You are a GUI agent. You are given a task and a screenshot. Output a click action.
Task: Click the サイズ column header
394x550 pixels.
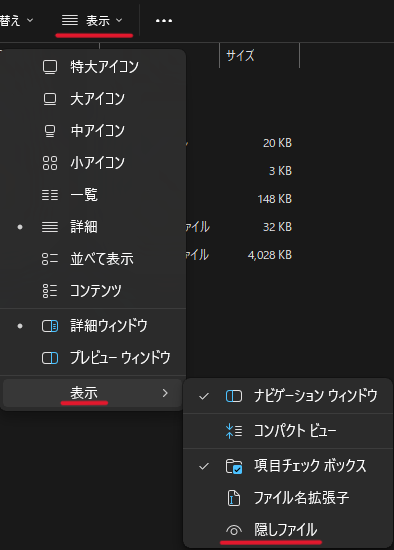coord(259,55)
